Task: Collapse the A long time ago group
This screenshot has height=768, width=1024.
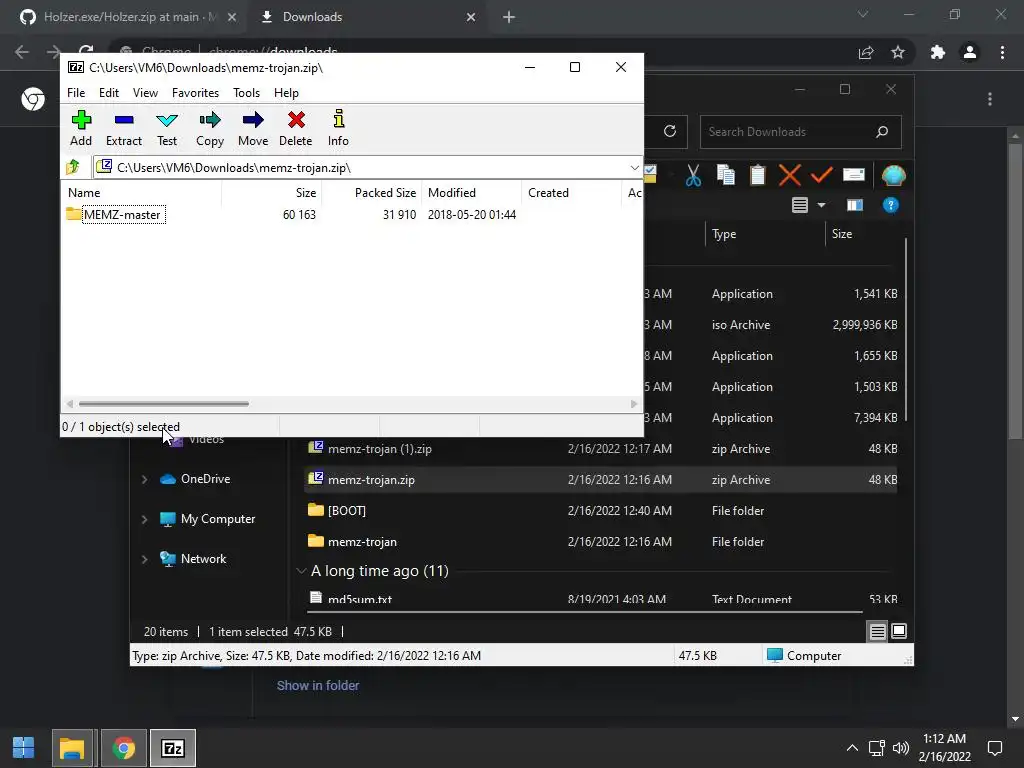Action: point(301,571)
